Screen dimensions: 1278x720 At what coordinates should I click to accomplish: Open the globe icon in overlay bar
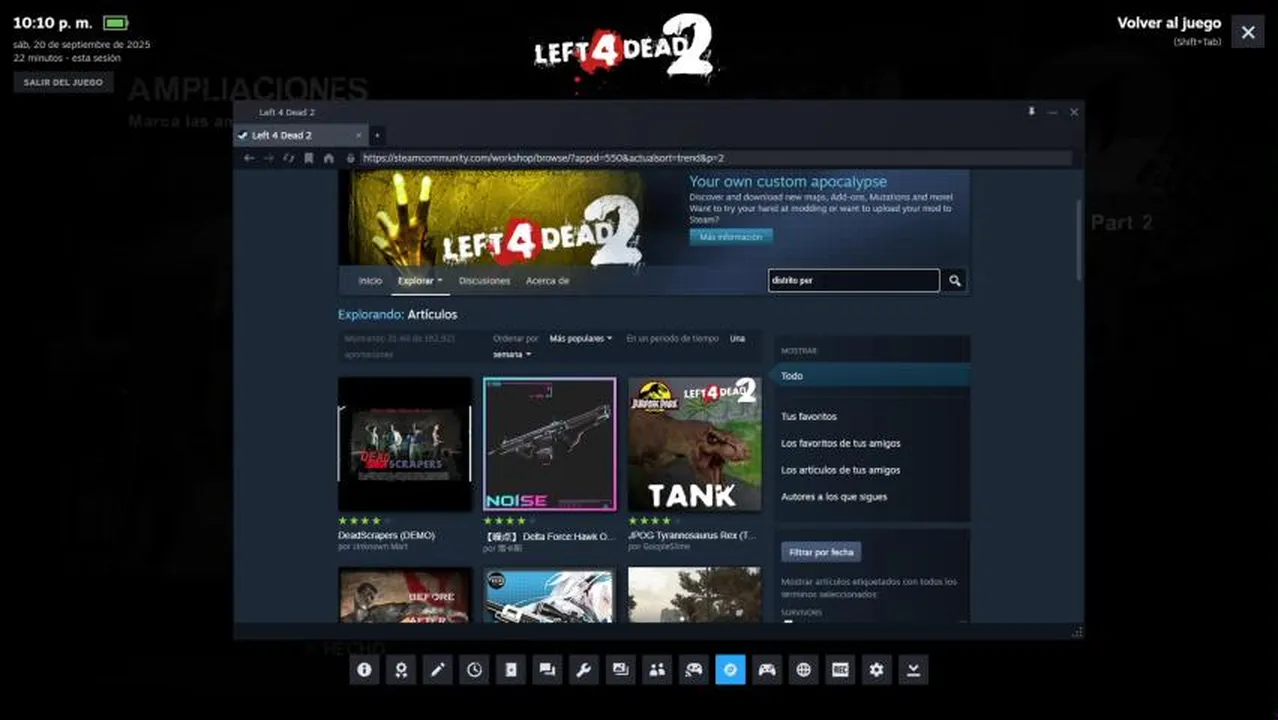[x=804, y=670]
